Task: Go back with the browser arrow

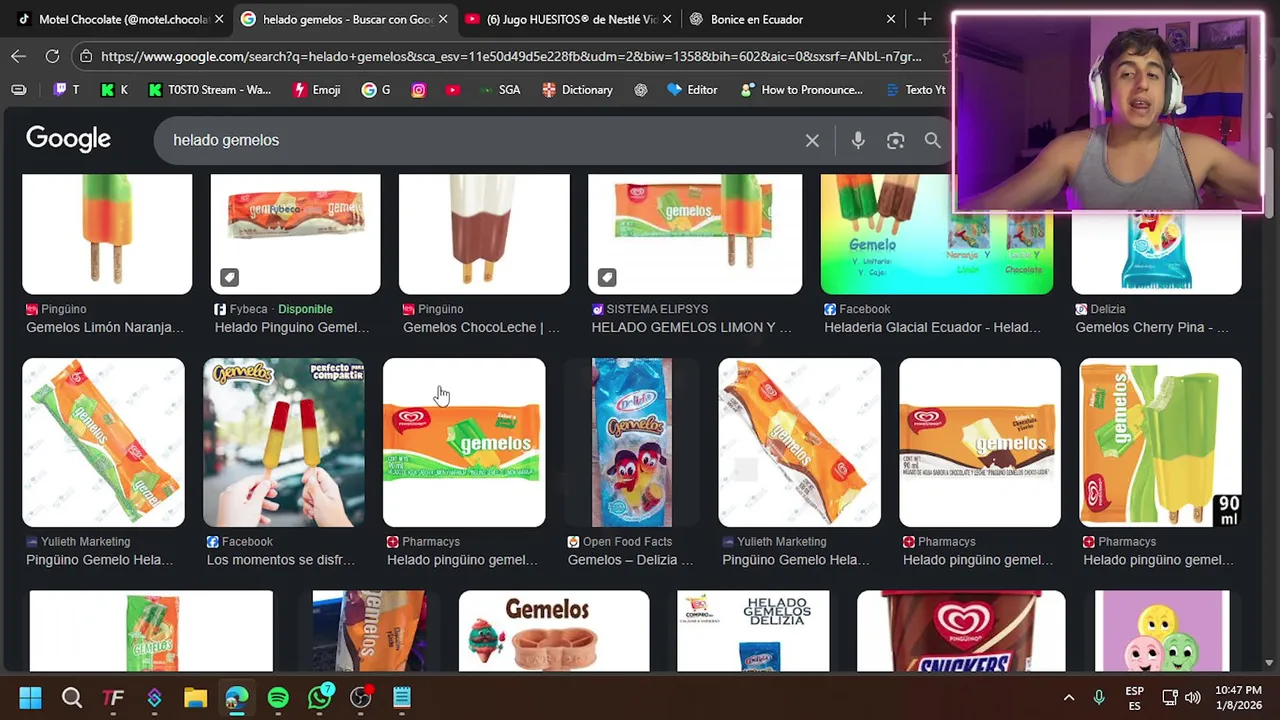Action: (x=18, y=56)
